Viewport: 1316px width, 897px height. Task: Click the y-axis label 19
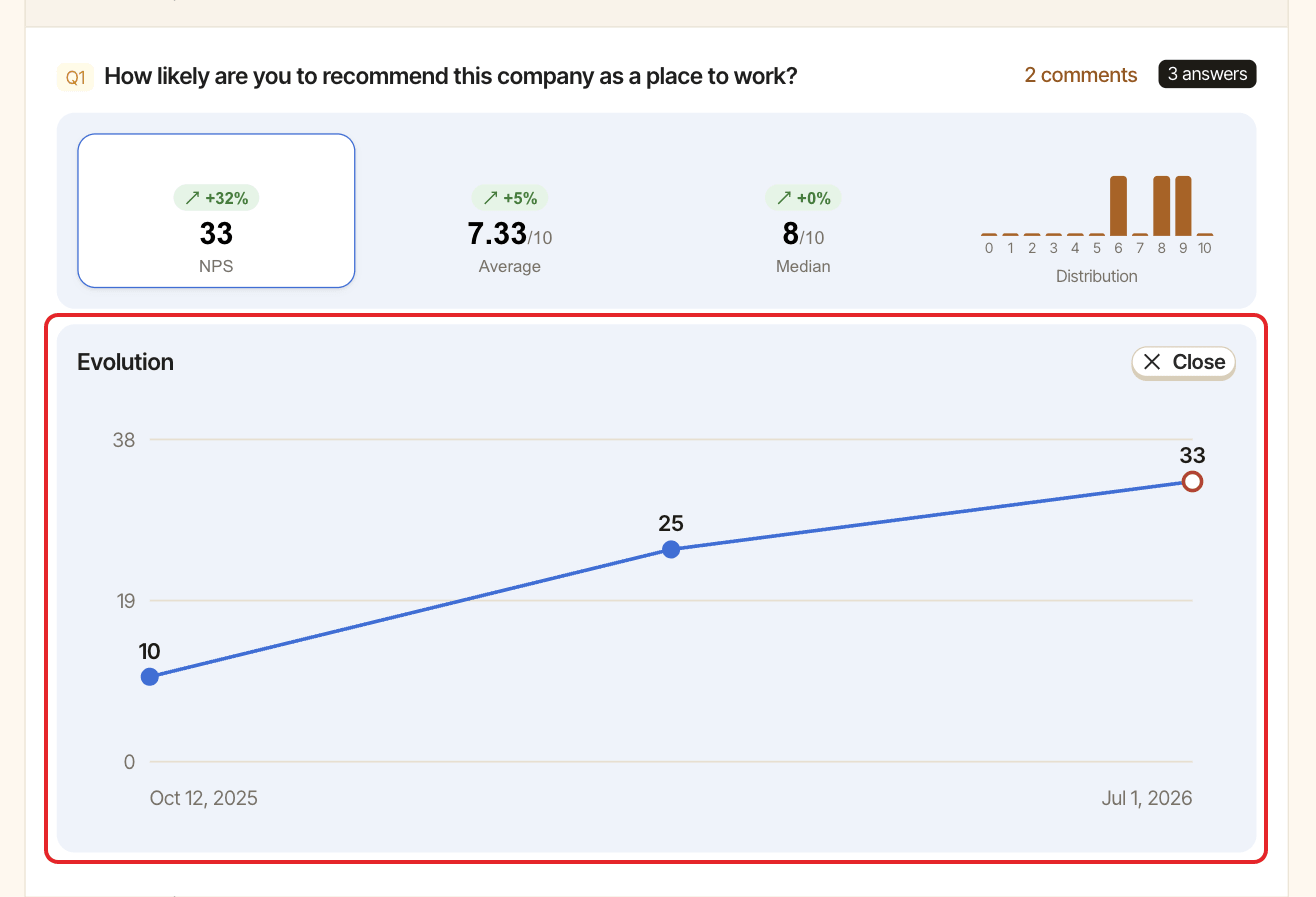[125, 601]
